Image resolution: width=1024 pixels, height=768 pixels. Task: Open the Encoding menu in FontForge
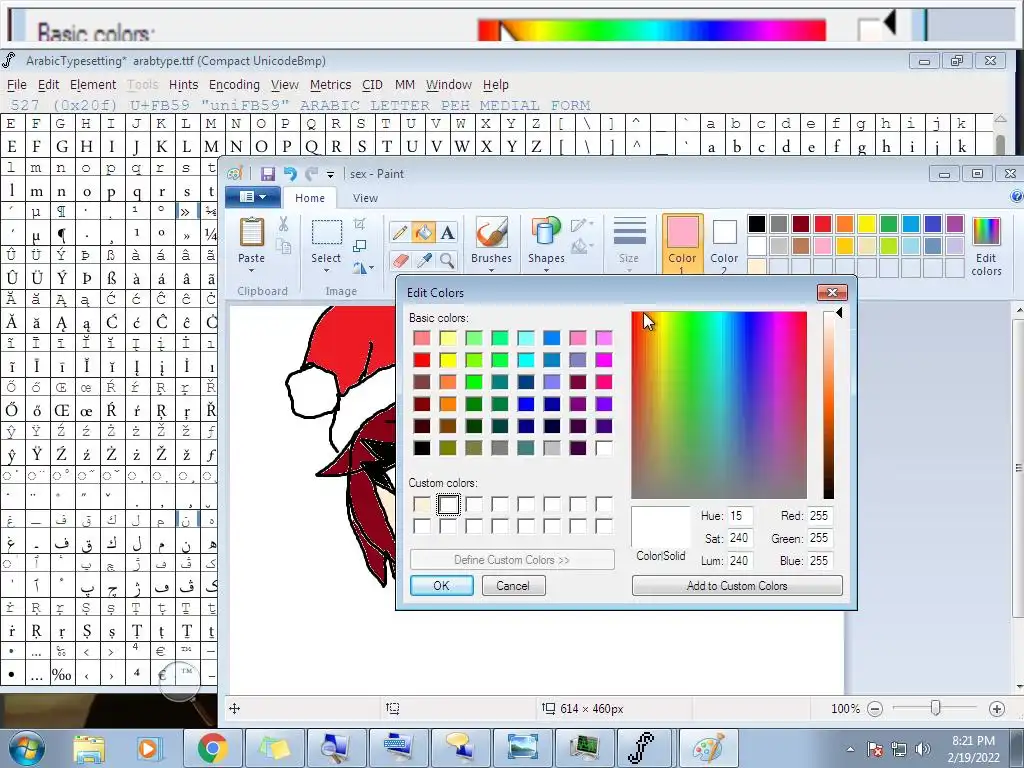tap(234, 84)
